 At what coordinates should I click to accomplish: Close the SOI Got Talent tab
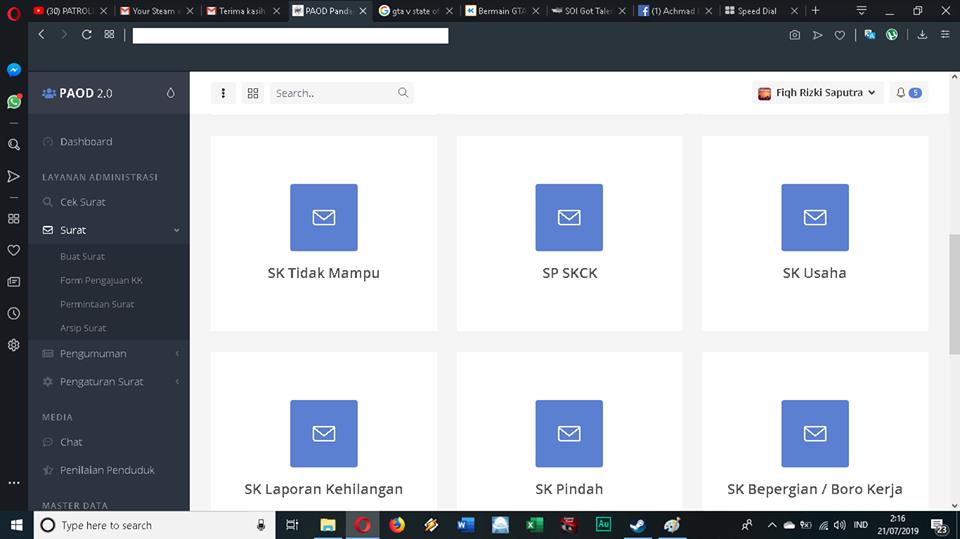(622, 11)
